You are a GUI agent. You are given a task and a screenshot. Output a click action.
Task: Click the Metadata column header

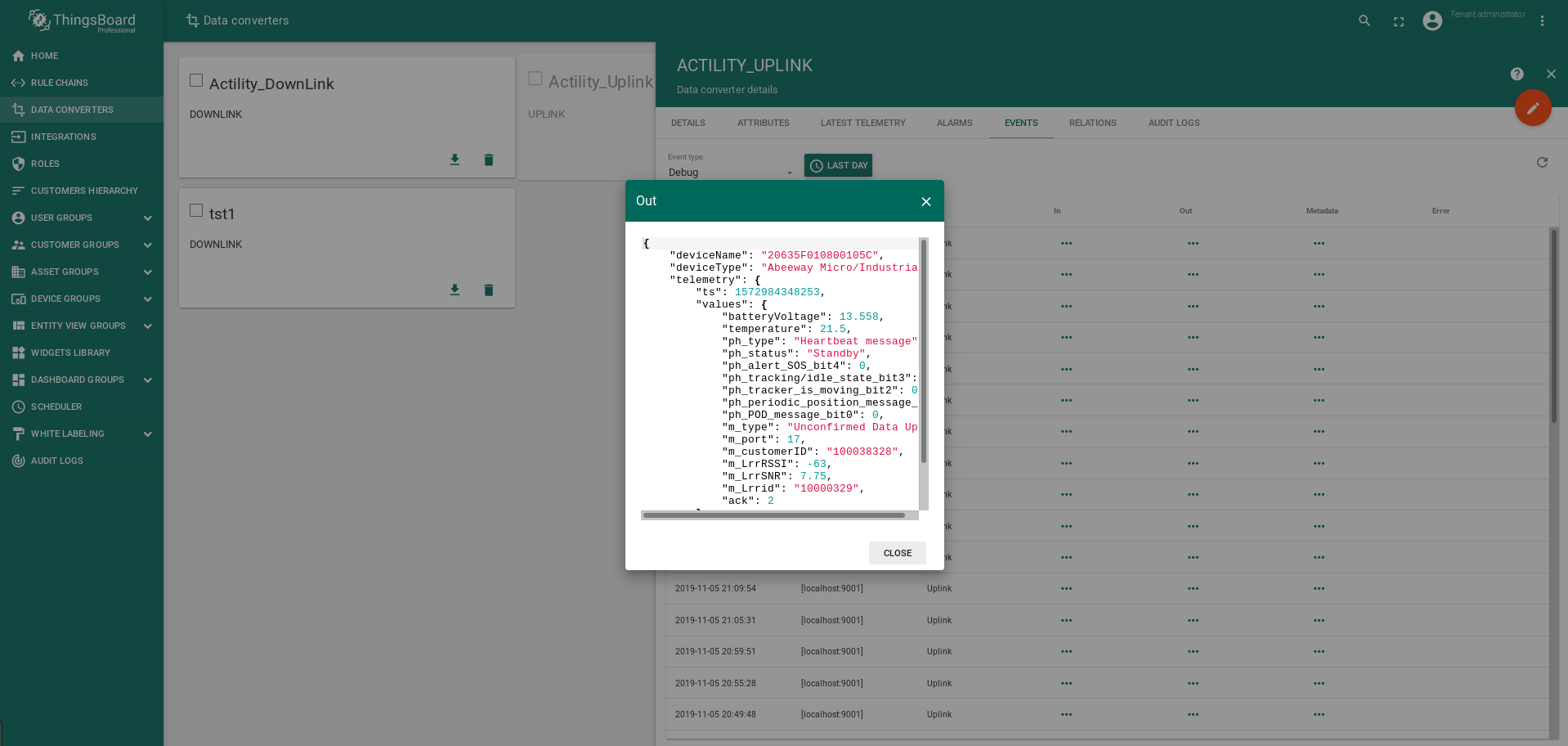click(1322, 211)
